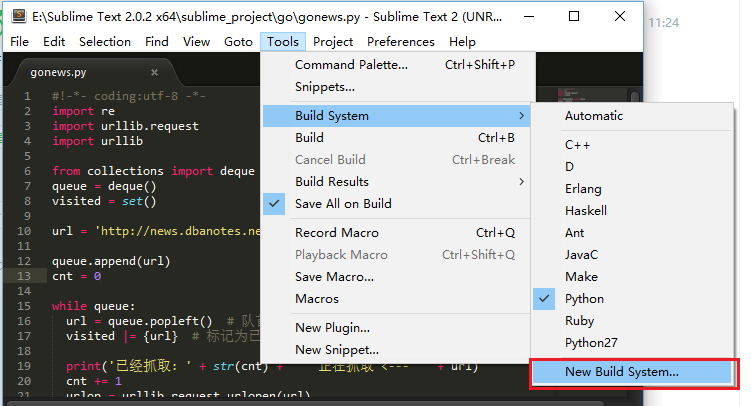Click line number 13 in gutter
This screenshot has width=751, height=406.
tap(24, 276)
